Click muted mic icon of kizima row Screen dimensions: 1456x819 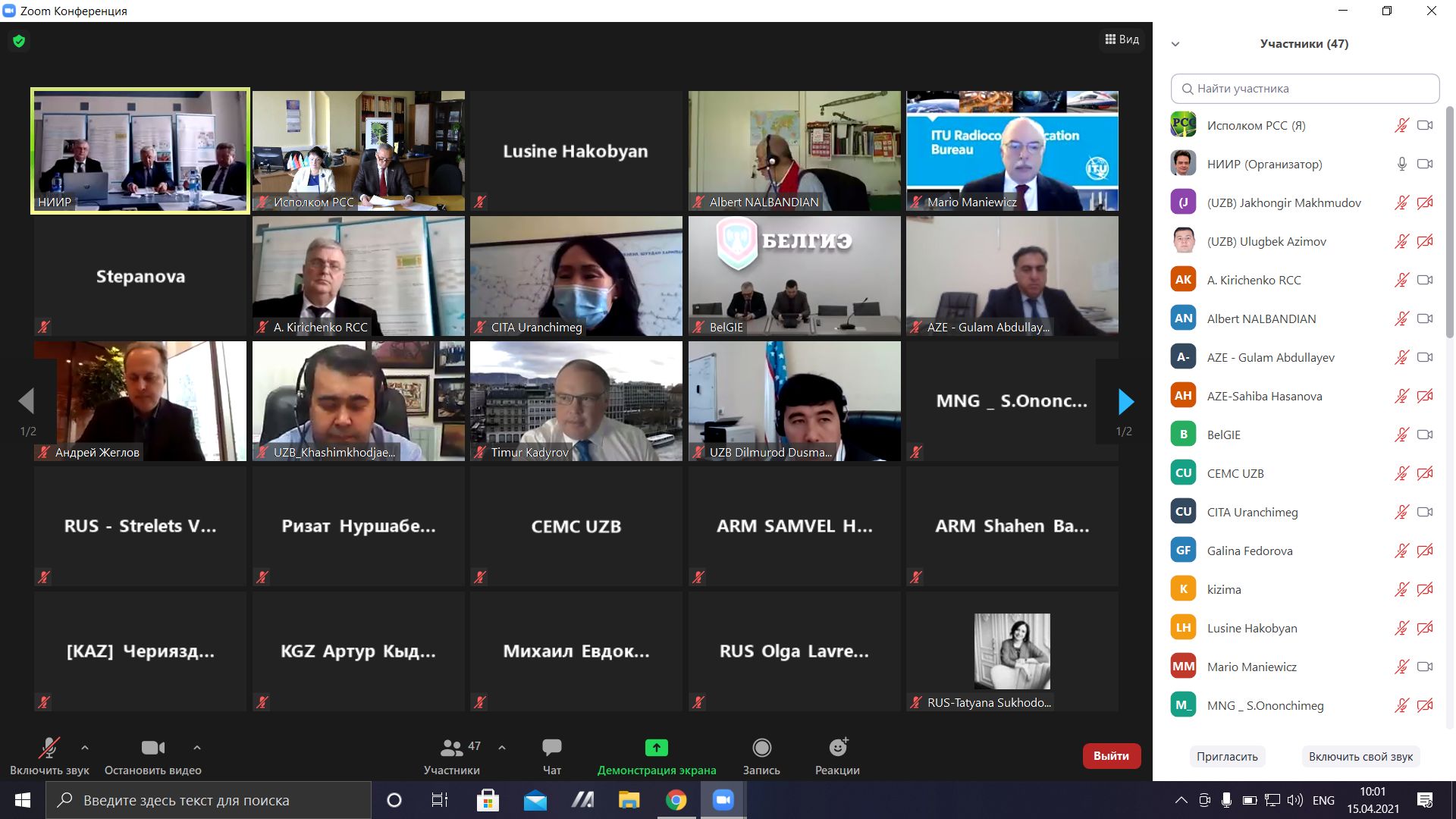click(x=1401, y=589)
